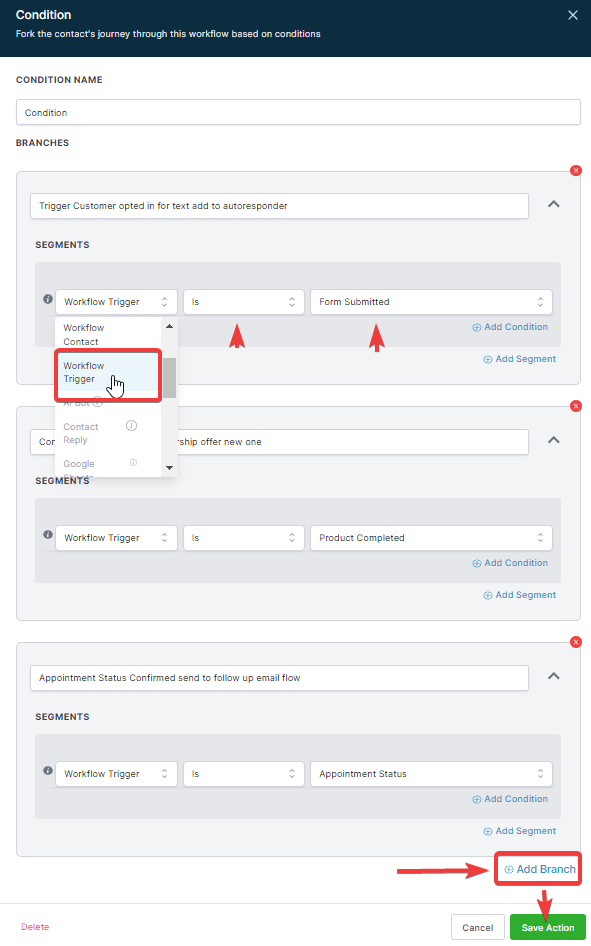Remove the Product Completed branch via red X
The width and height of the screenshot is (591, 946).
575,407
